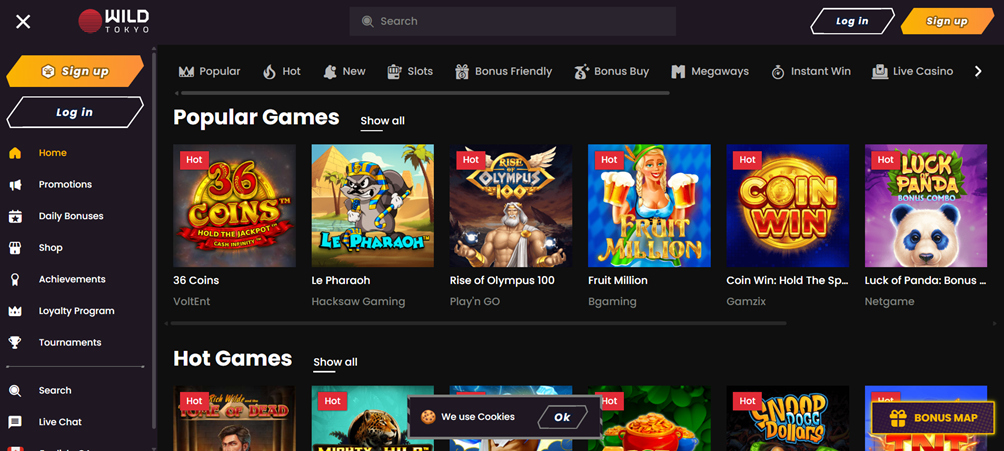Switch to the Bonus Buy tab

pos(611,72)
